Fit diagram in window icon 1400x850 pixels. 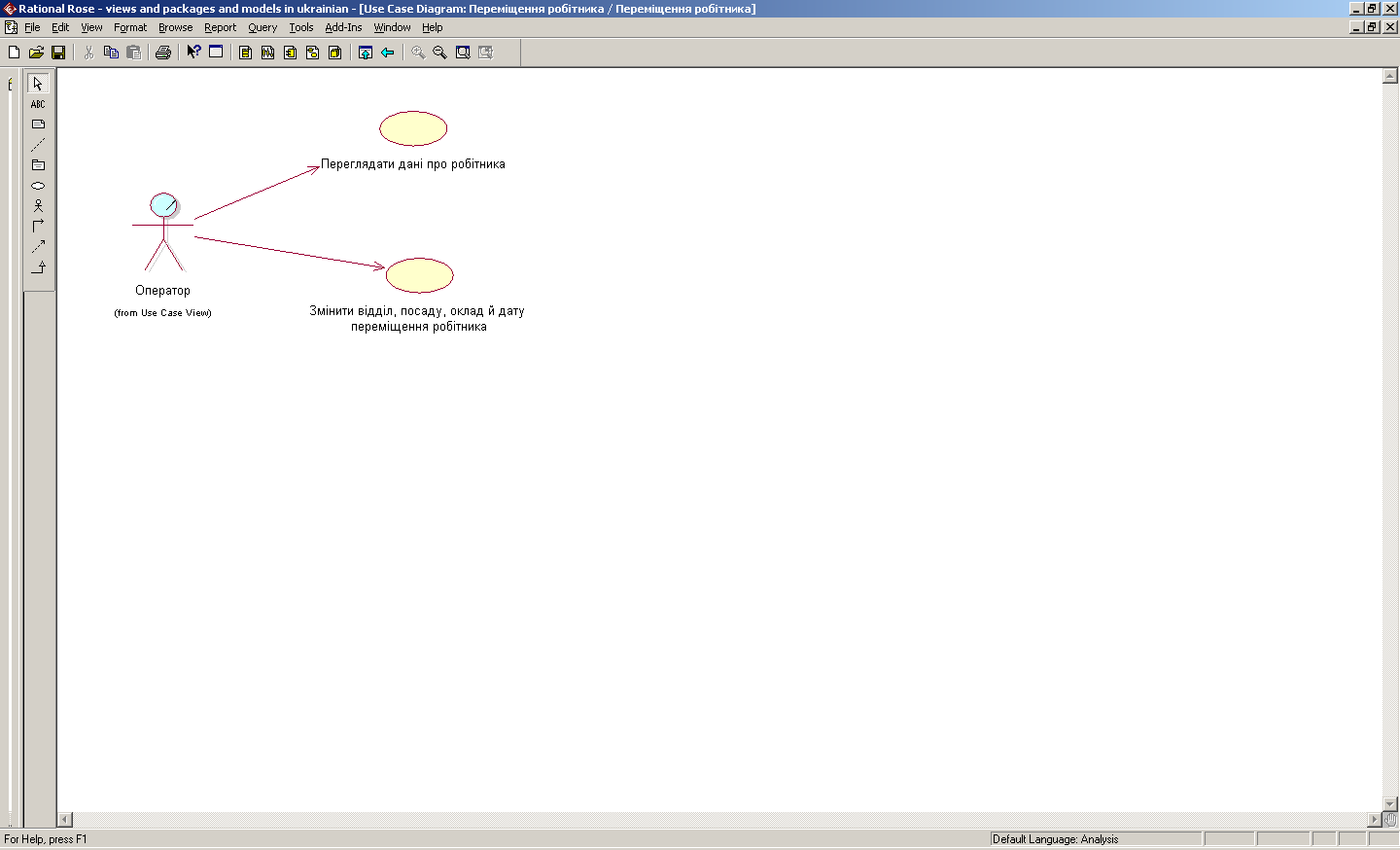463,53
